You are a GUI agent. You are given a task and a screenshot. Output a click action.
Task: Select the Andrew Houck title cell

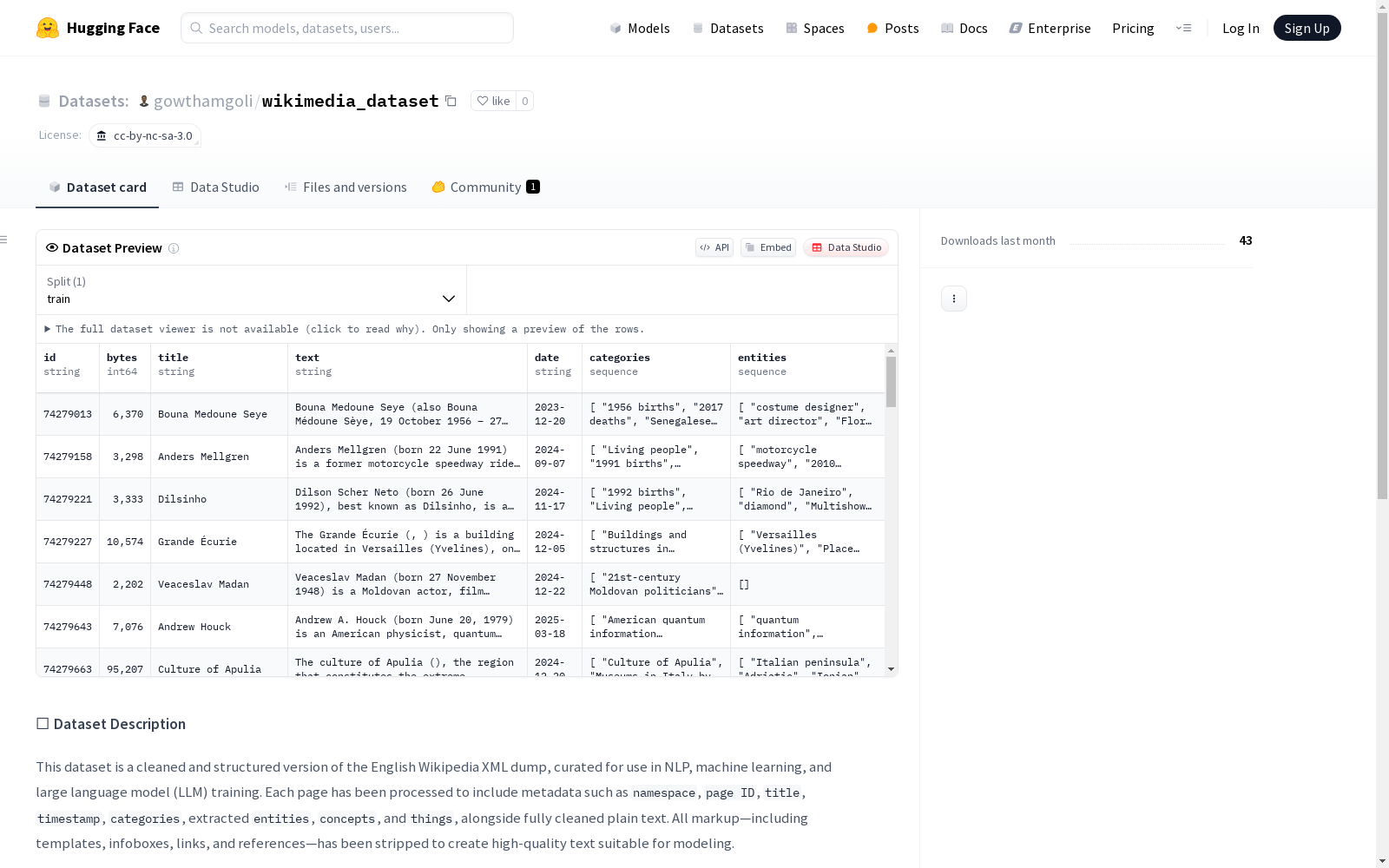pyautogui.click(x=220, y=627)
